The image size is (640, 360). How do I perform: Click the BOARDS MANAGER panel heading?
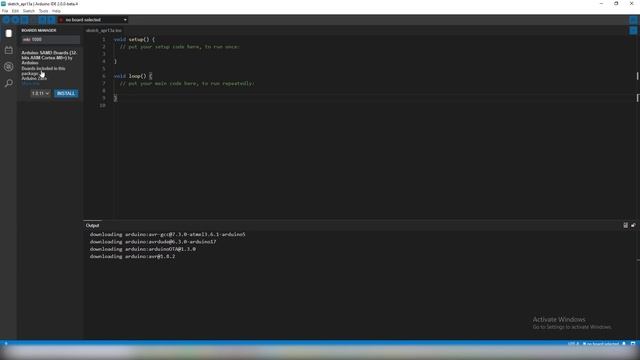(39, 30)
